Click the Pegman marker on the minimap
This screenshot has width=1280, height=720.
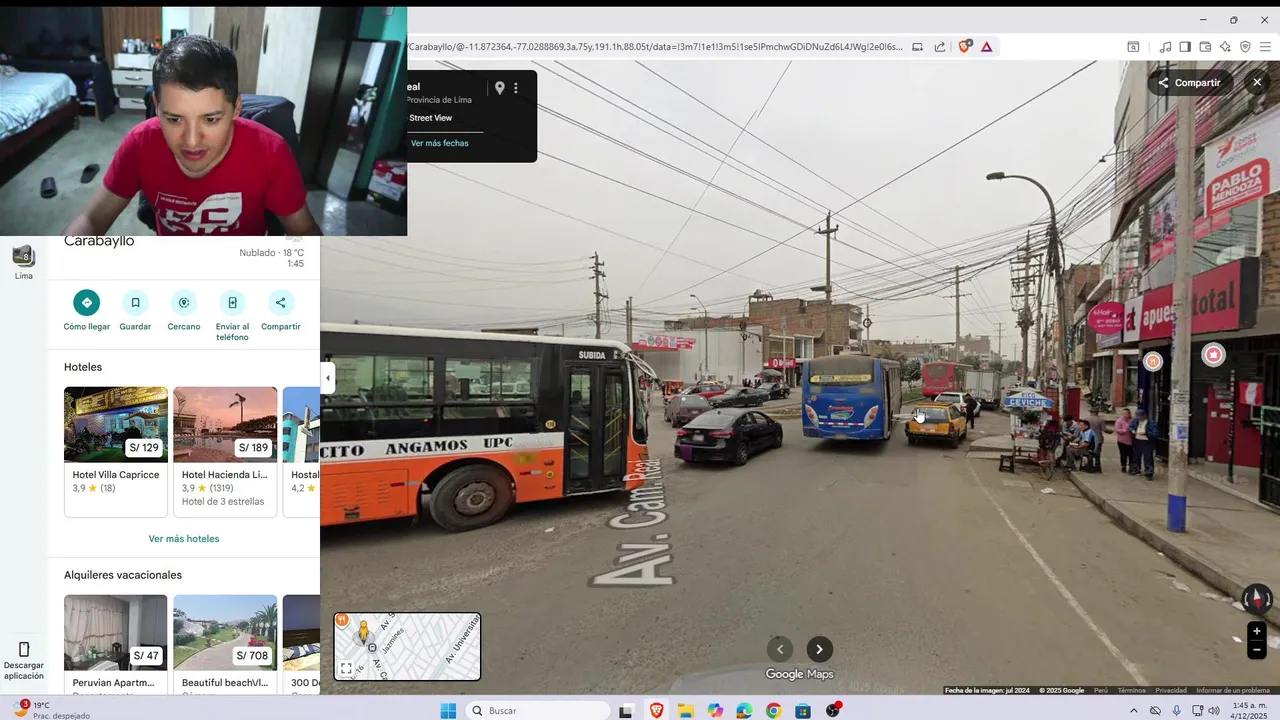[x=364, y=632]
